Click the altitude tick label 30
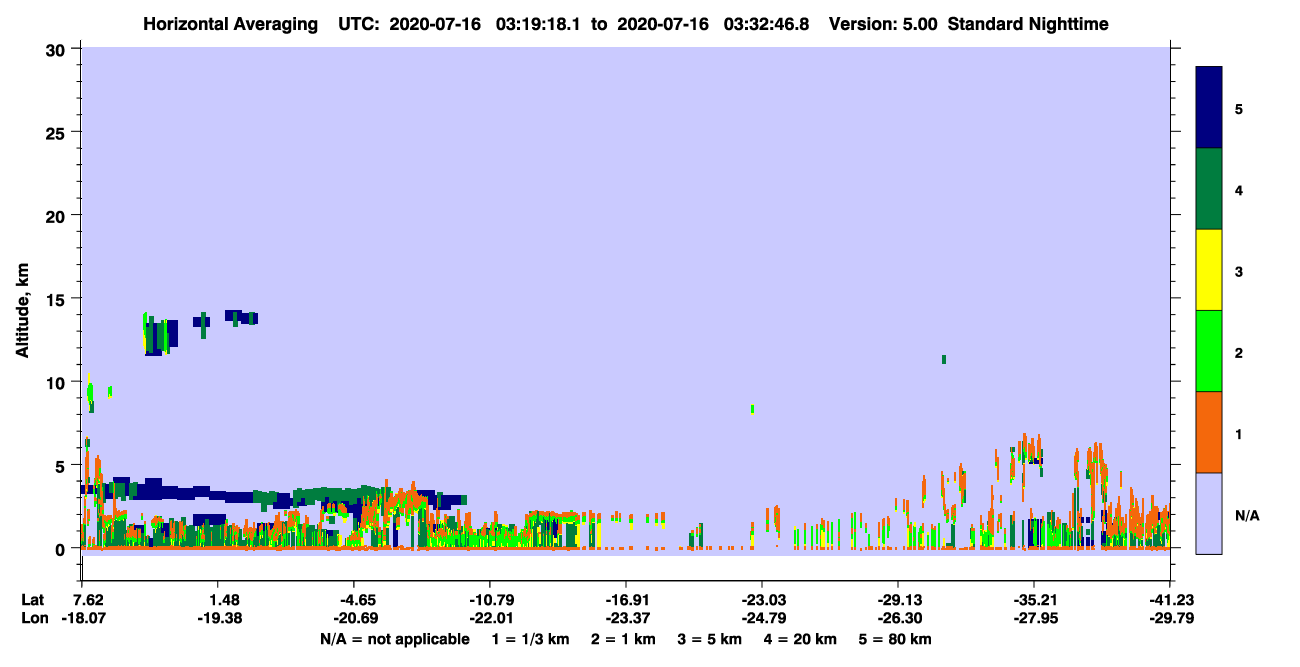This screenshot has height=667, width=1300. (58, 49)
